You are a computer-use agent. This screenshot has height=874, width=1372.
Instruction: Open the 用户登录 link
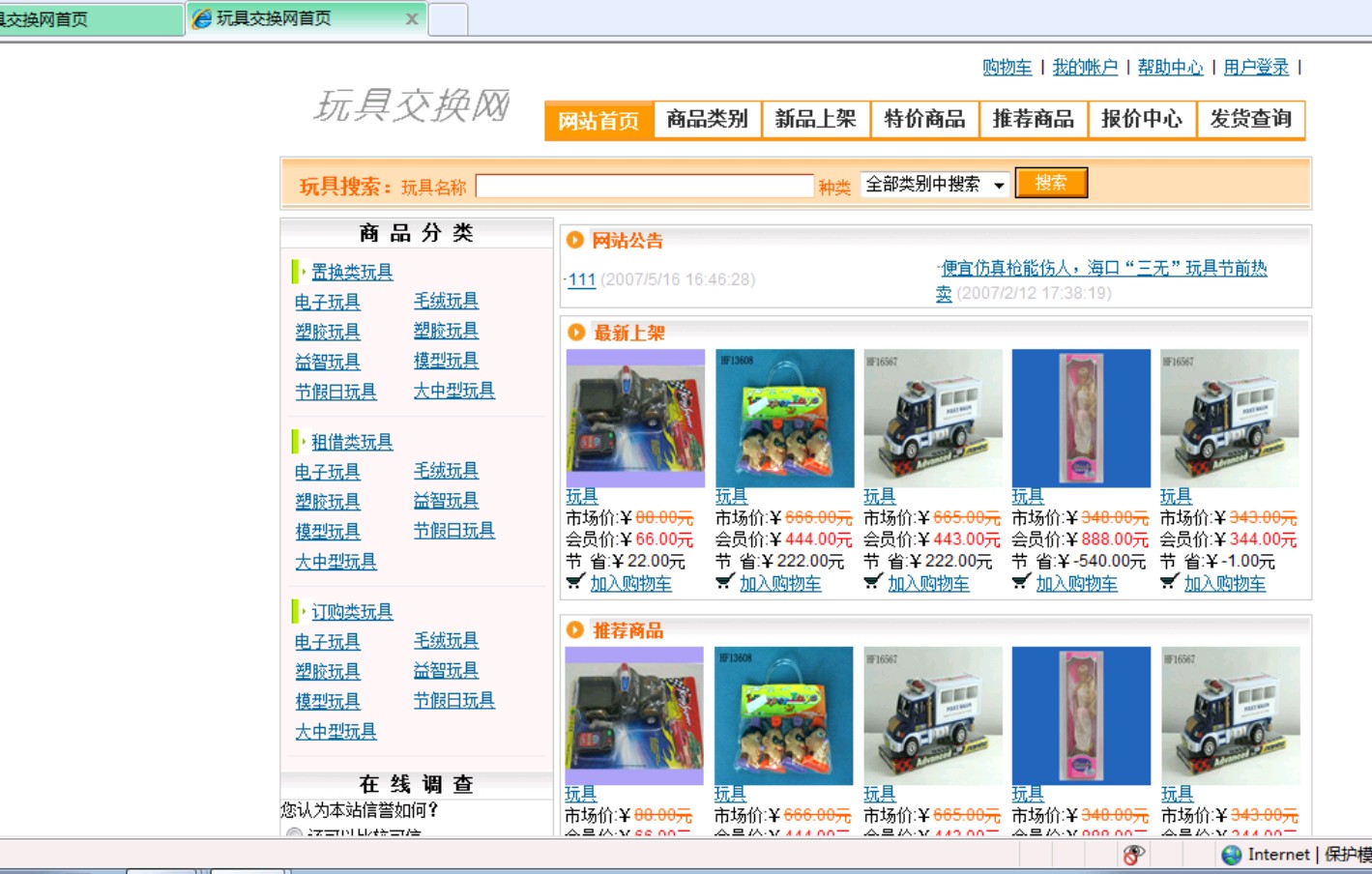[x=1256, y=67]
